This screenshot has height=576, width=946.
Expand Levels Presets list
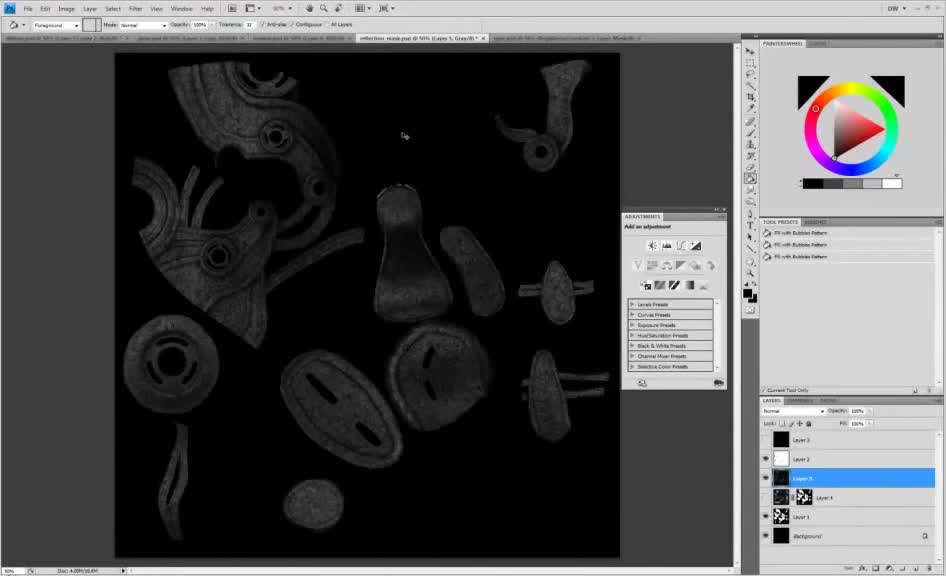632,304
